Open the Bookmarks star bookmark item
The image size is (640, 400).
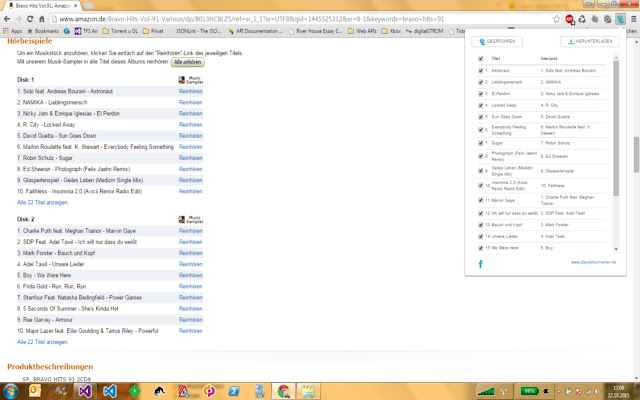pos(43,31)
